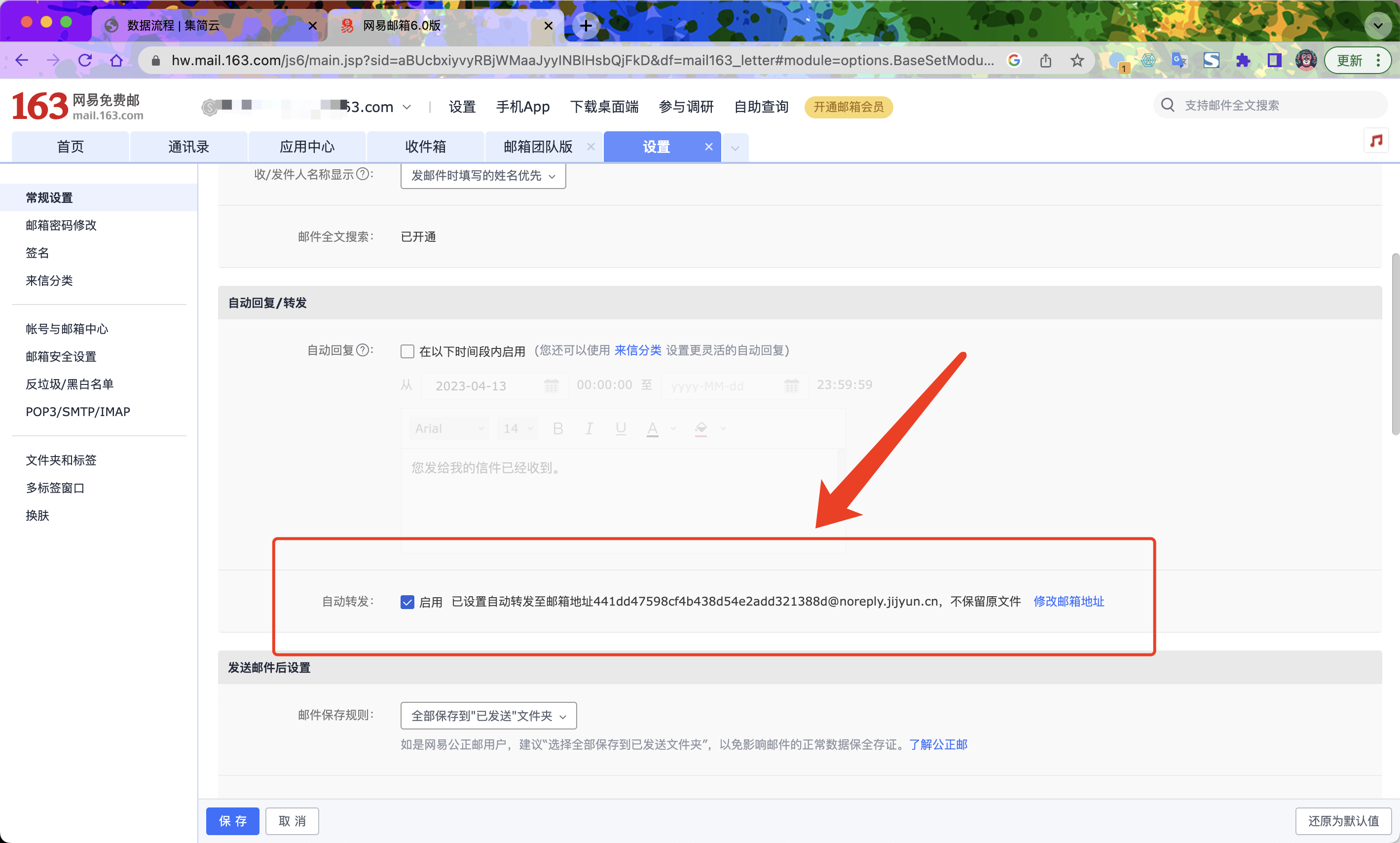Expand the extra tabs chevron
Image resolution: width=1400 pixels, height=843 pixels.
pyautogui.click(x=735, y=148)
